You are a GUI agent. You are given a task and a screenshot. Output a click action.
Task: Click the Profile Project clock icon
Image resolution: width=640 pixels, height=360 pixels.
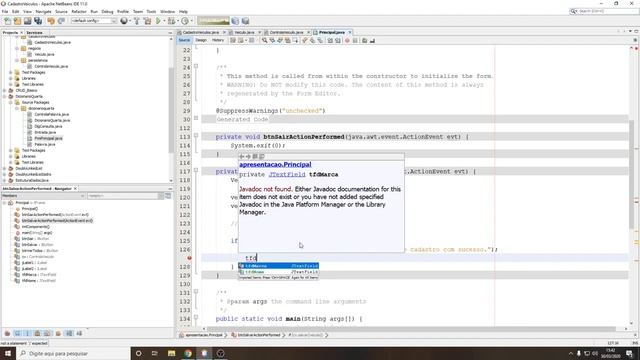click(185, 21)
